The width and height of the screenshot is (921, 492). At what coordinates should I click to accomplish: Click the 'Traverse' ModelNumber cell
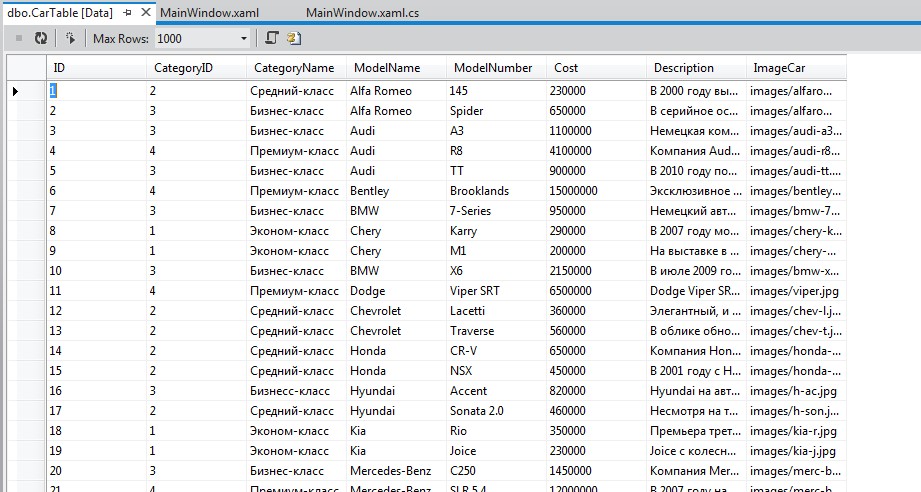[496, 331]
